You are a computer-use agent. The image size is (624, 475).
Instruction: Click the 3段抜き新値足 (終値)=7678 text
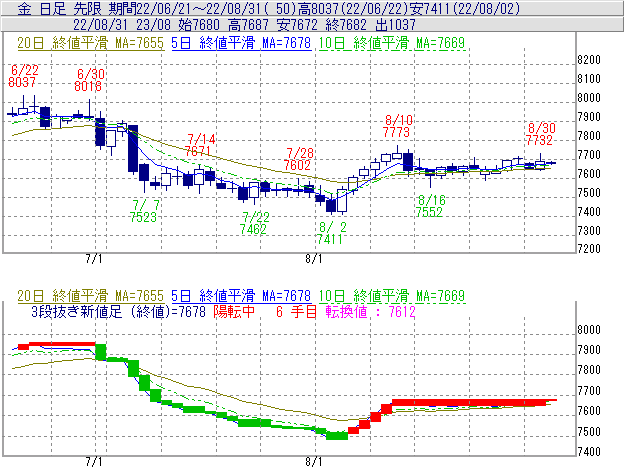[x=119, y=311]
